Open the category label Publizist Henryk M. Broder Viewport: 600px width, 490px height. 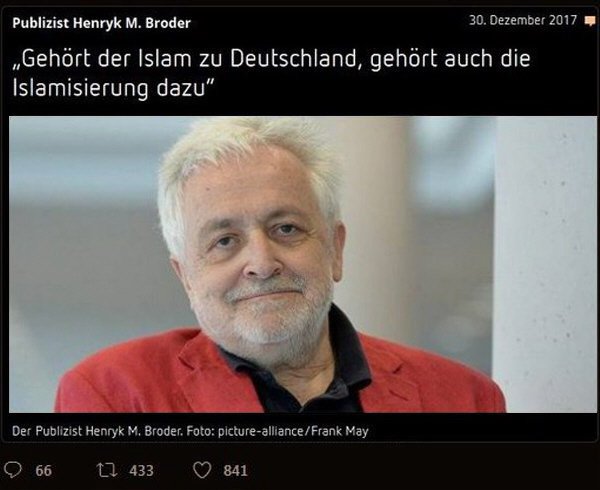pos(101,23)
